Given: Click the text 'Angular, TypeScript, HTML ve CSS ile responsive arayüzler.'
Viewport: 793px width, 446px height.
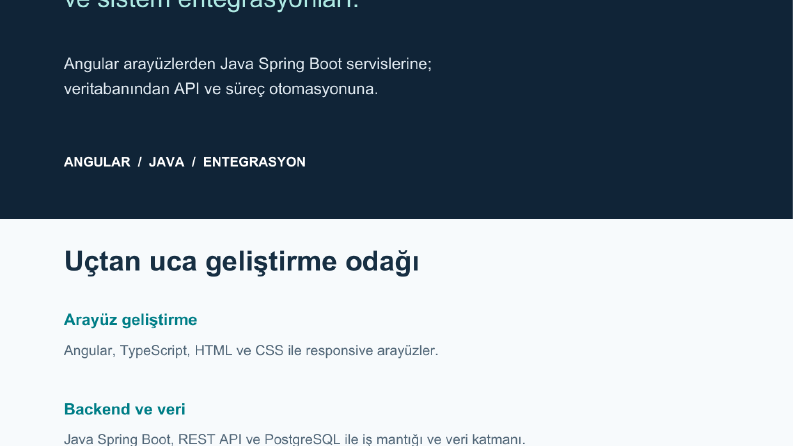Looking at the screenshot, I should [x=251, y=350].
